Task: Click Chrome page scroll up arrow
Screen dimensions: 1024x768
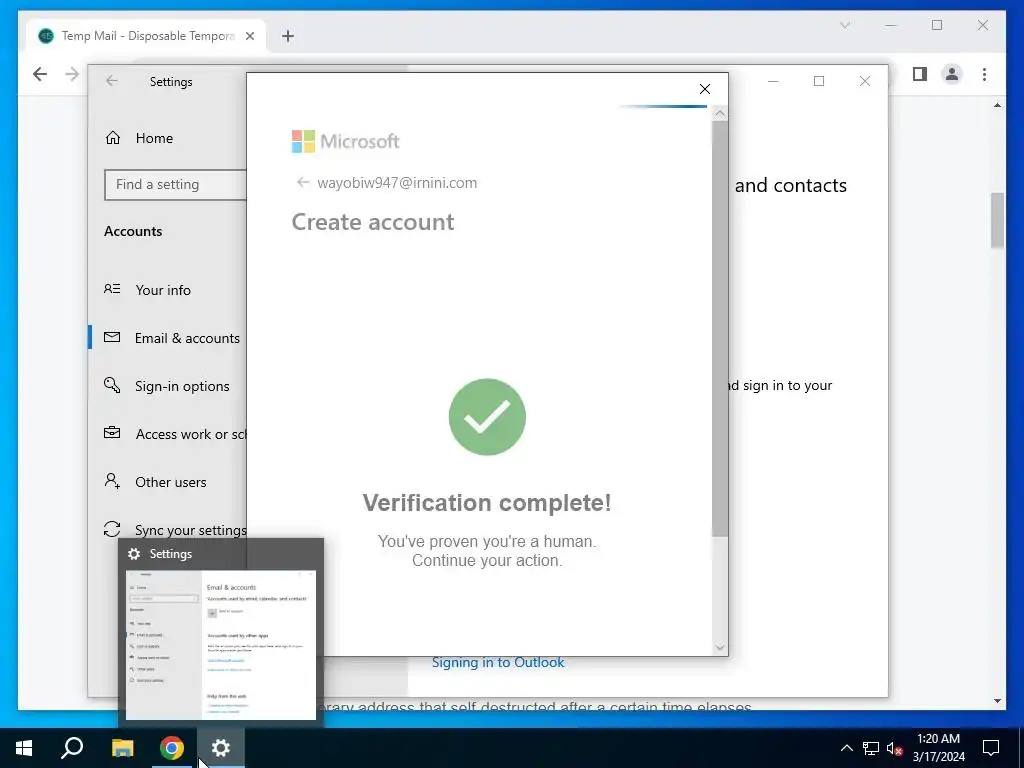Action: tap(997, 105)
